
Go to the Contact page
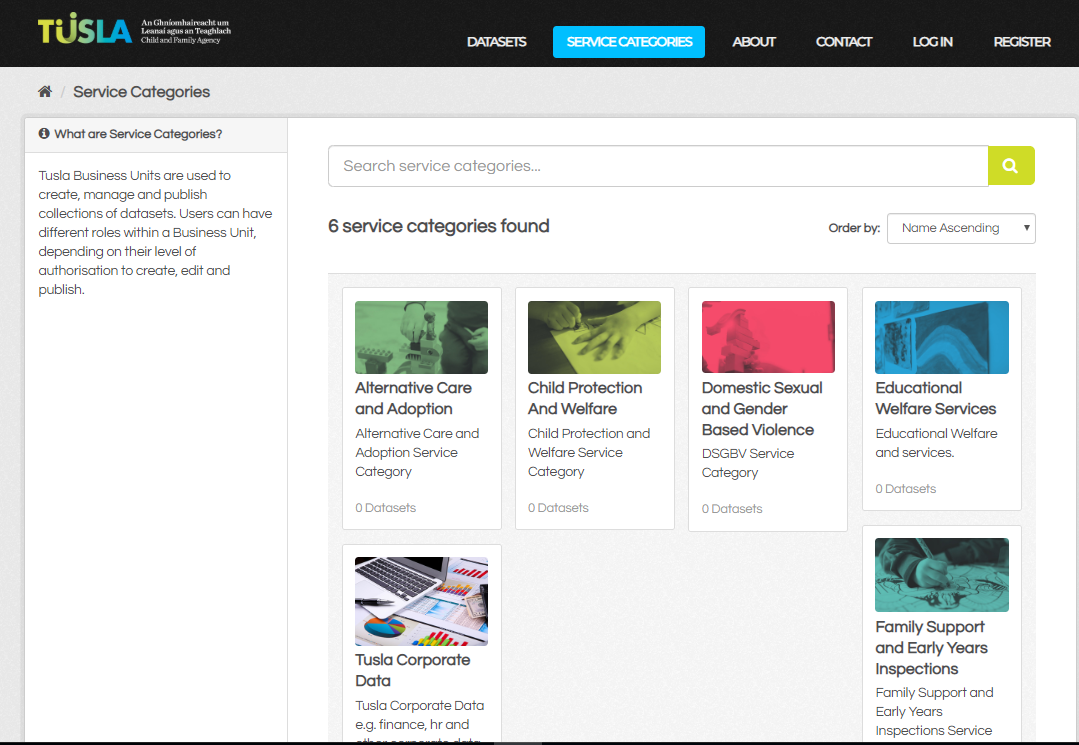[844, 42]
